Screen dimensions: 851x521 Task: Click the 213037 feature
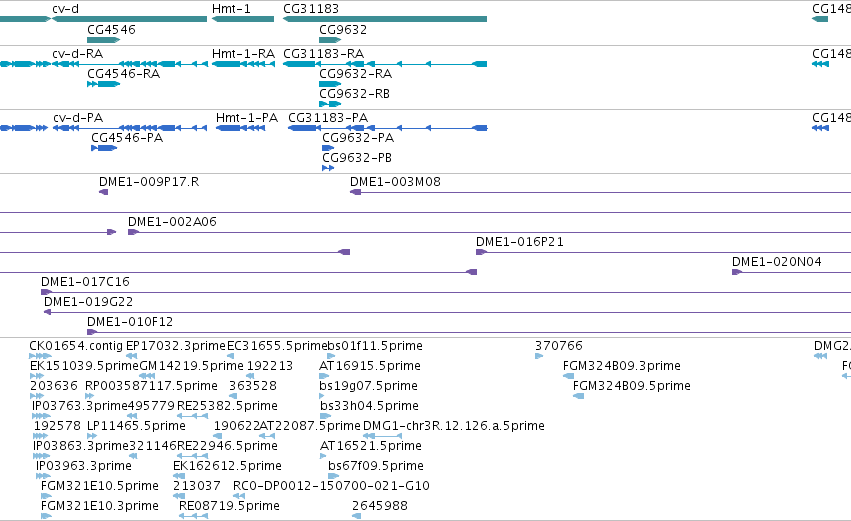(x=177, y=497)
